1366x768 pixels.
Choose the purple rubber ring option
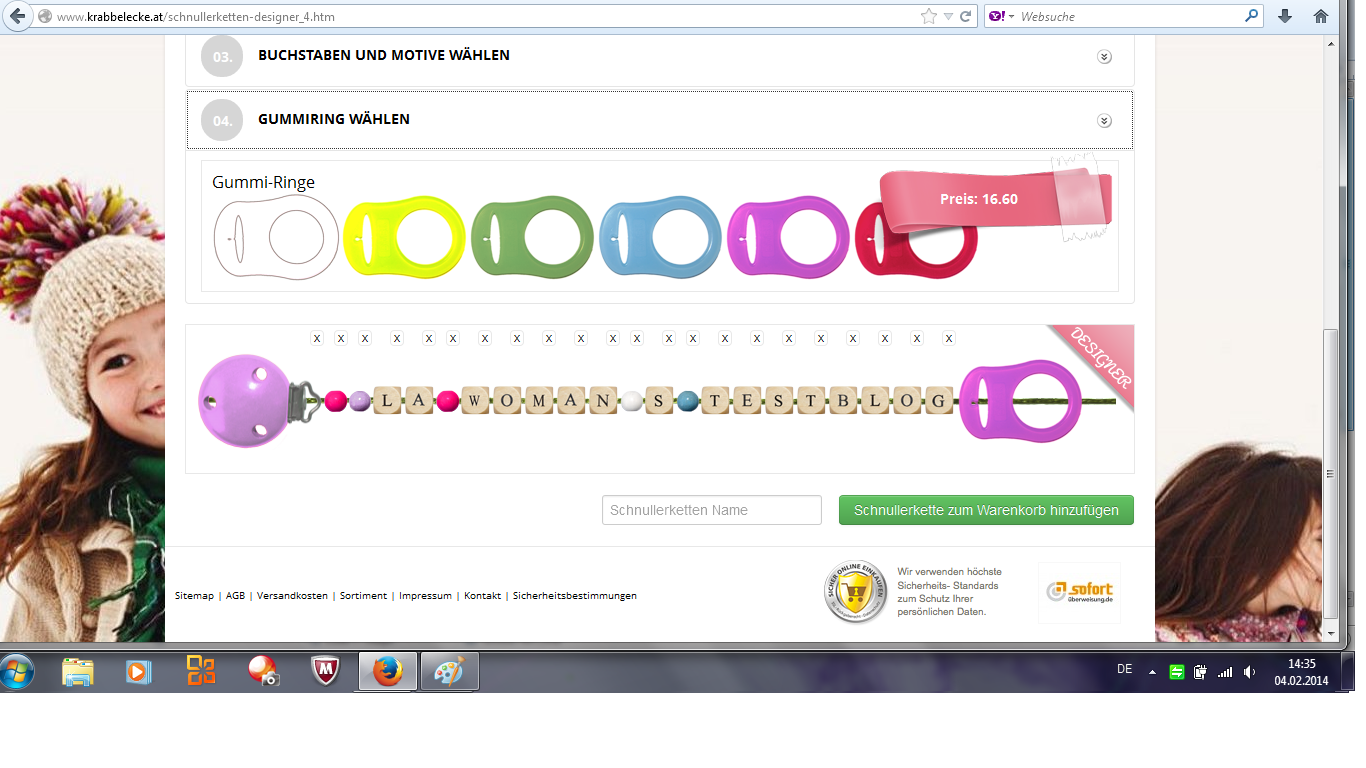tap(788, 237)
